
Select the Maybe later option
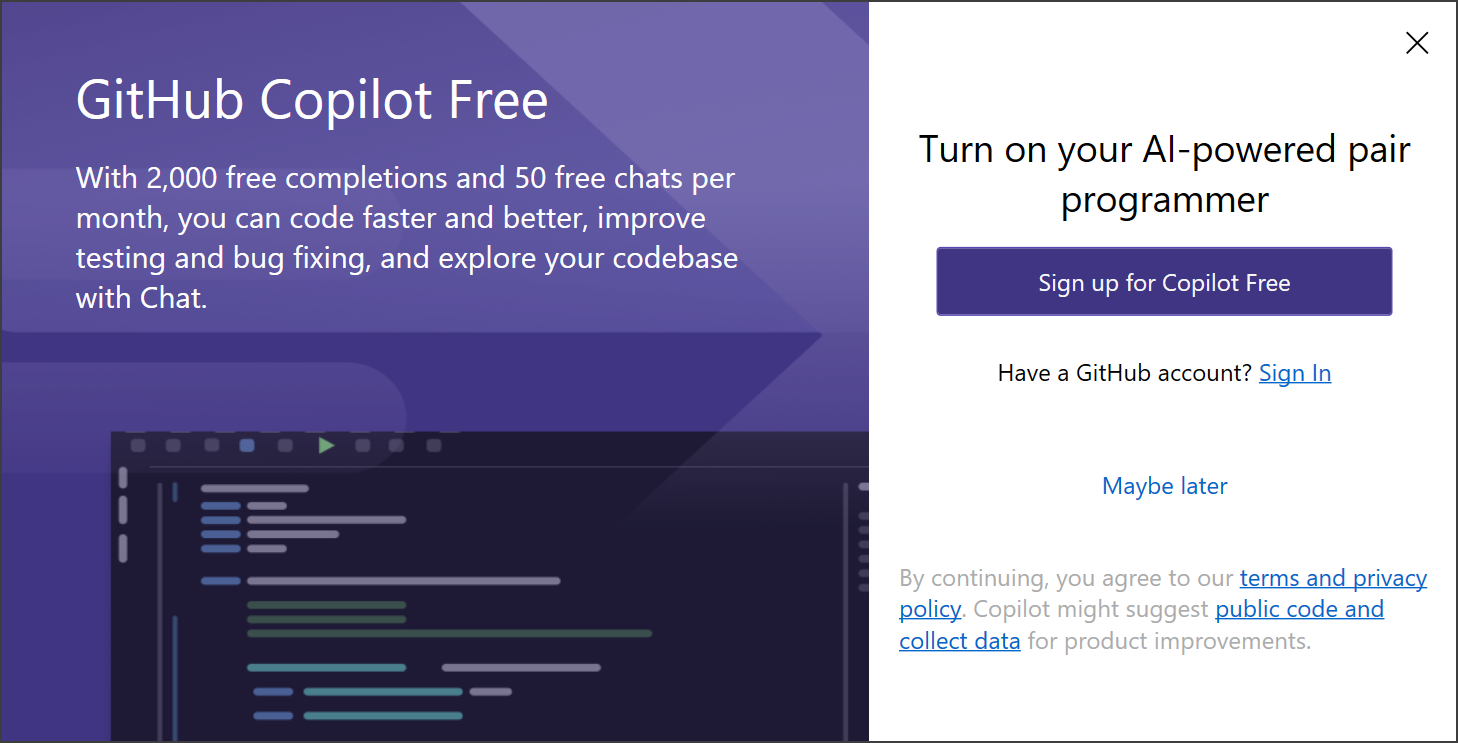1164,486
